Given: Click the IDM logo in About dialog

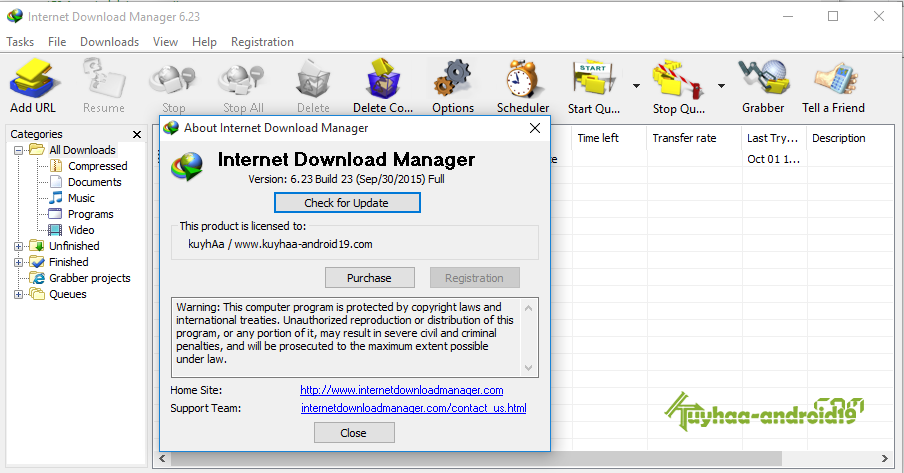Looking at the screenshot, I should (x=188, y=167).
